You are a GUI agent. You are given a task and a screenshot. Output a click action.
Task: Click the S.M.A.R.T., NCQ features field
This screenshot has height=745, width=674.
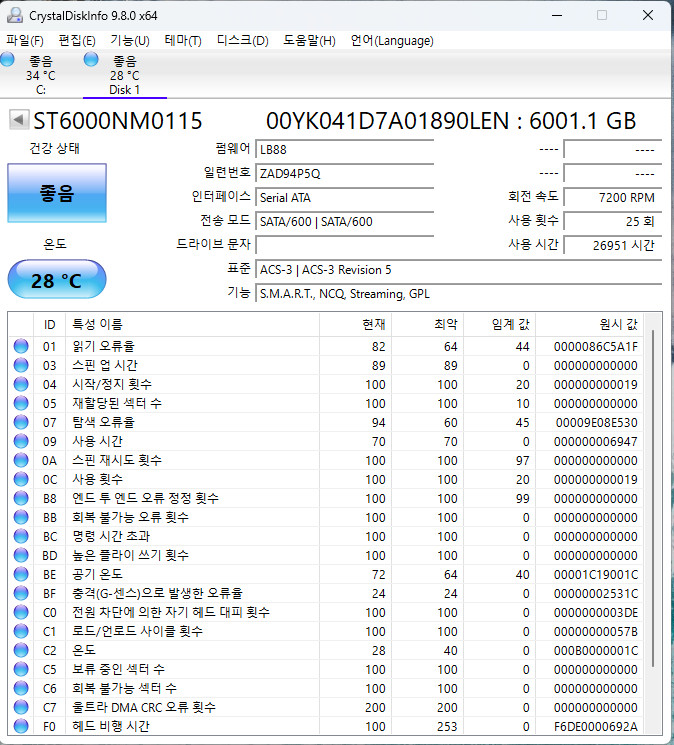[x=458, y=294]
